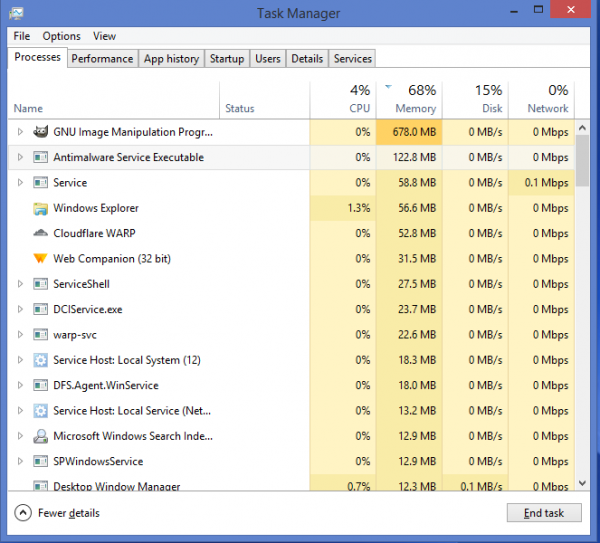This screenshot has height=543, width=600.
Task: Sort processes by the Disk column
Action: 475,100
